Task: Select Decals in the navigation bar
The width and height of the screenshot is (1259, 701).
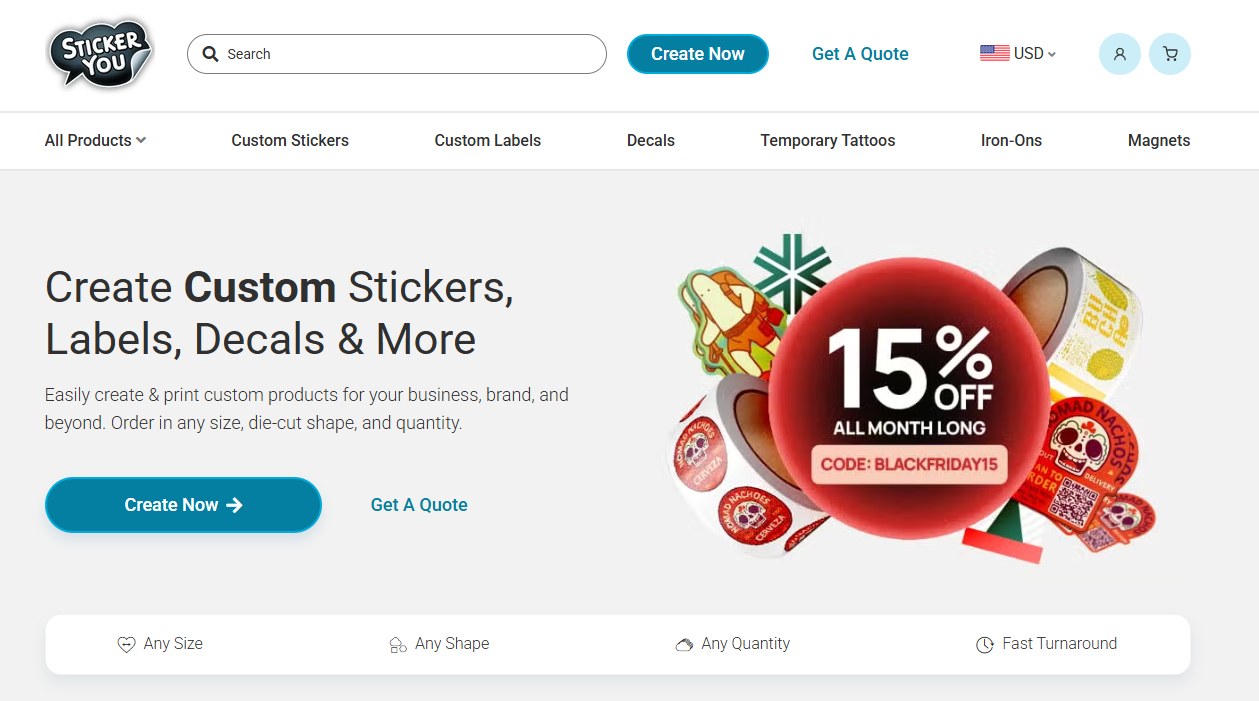Action: (651, 141)
